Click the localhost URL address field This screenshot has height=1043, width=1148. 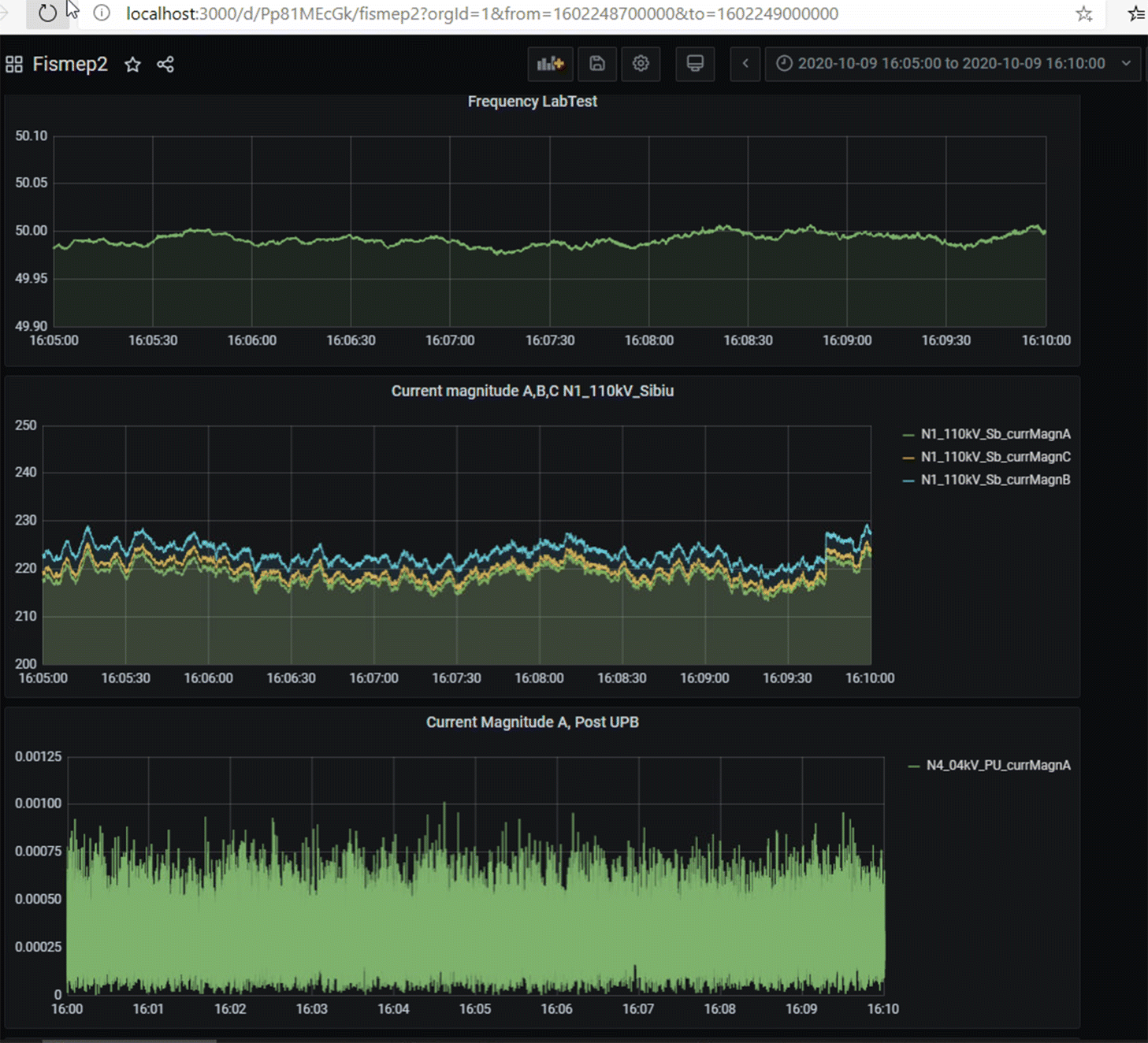(482, 13)
